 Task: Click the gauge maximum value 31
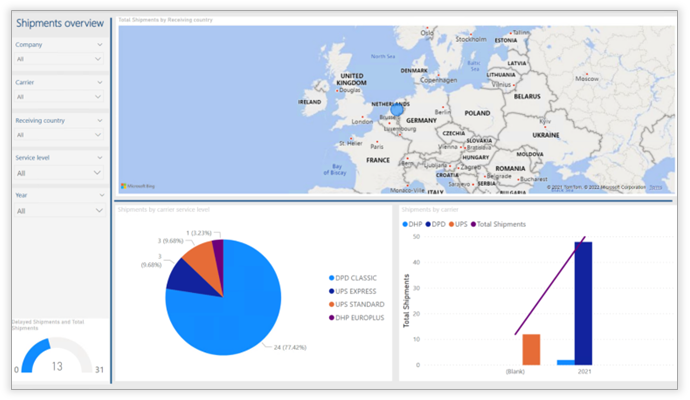[99, 370]
